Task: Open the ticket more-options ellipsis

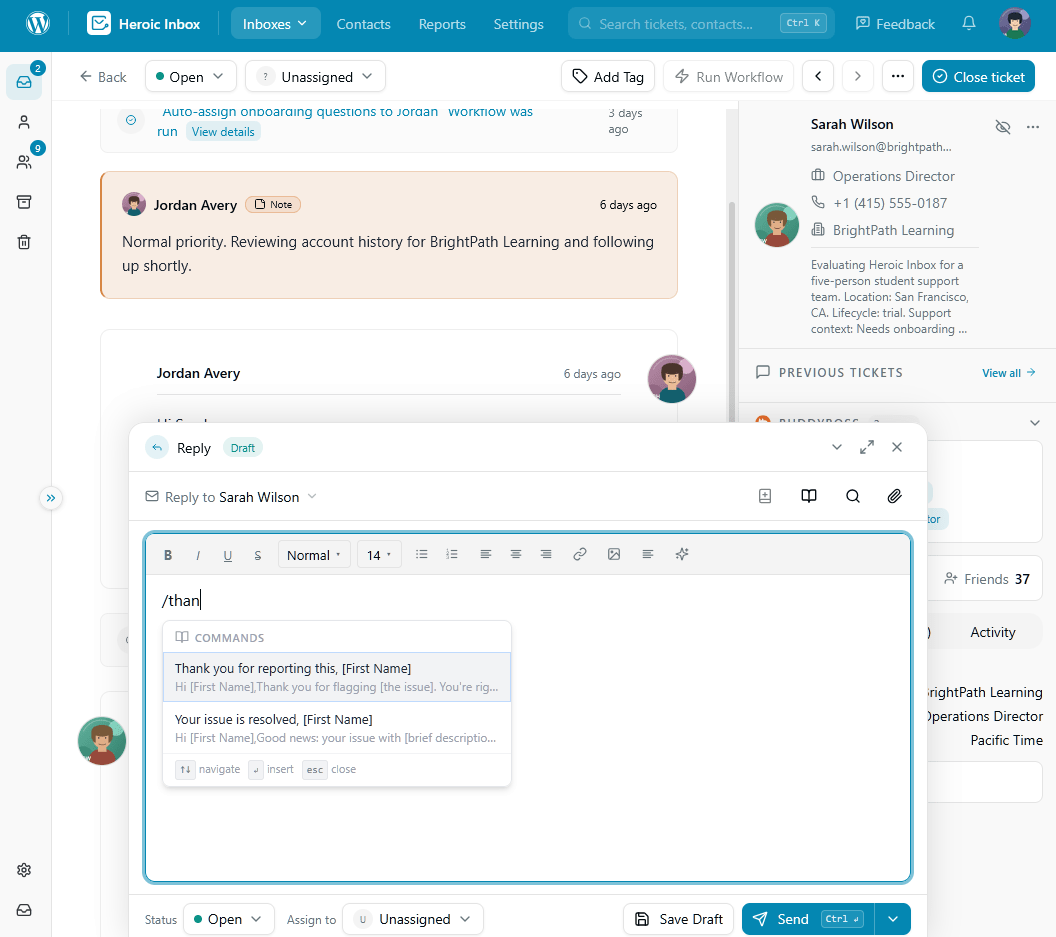Action: (x=898, y=76)
